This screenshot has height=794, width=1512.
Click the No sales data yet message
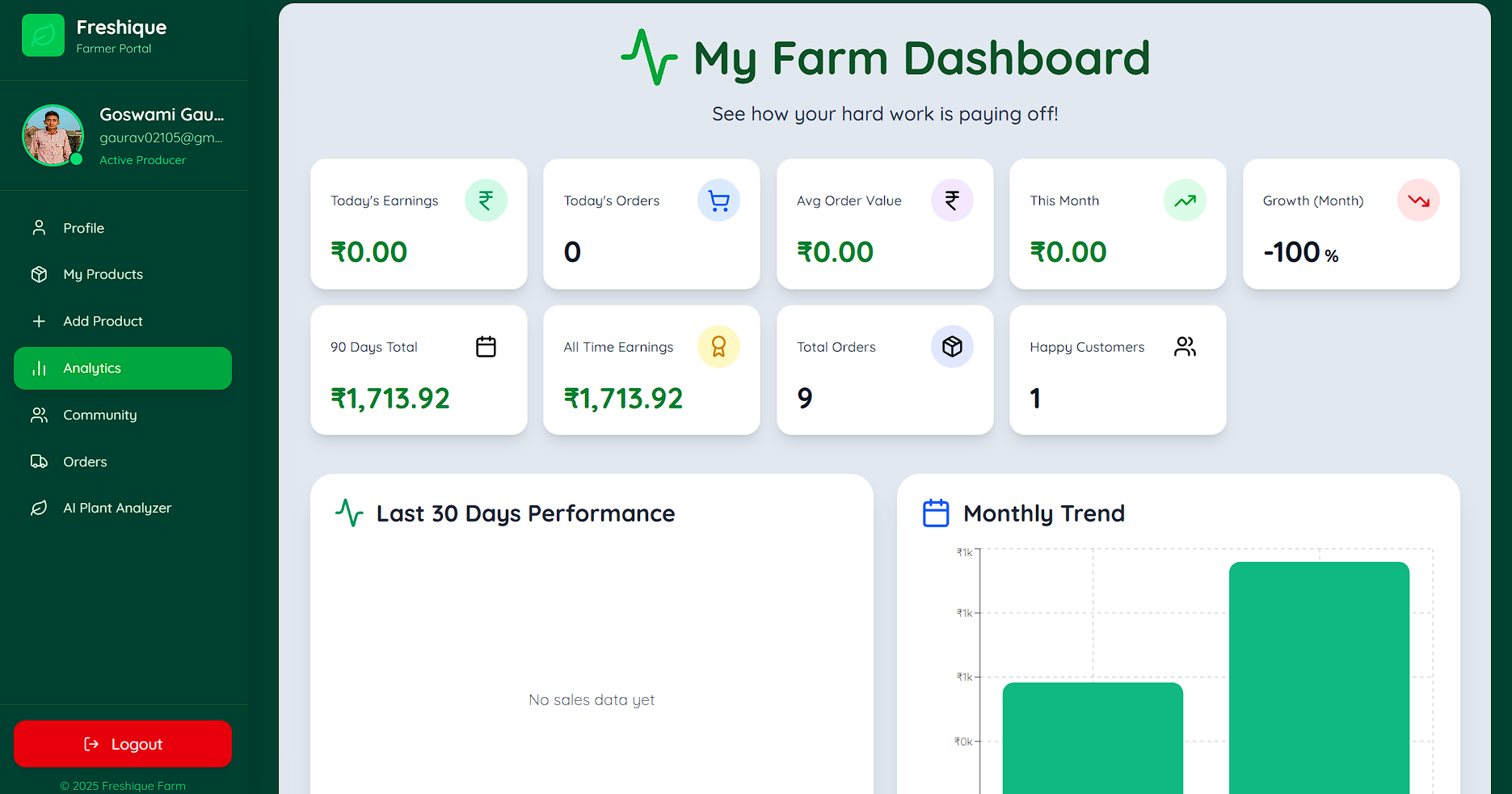[592, 699]
